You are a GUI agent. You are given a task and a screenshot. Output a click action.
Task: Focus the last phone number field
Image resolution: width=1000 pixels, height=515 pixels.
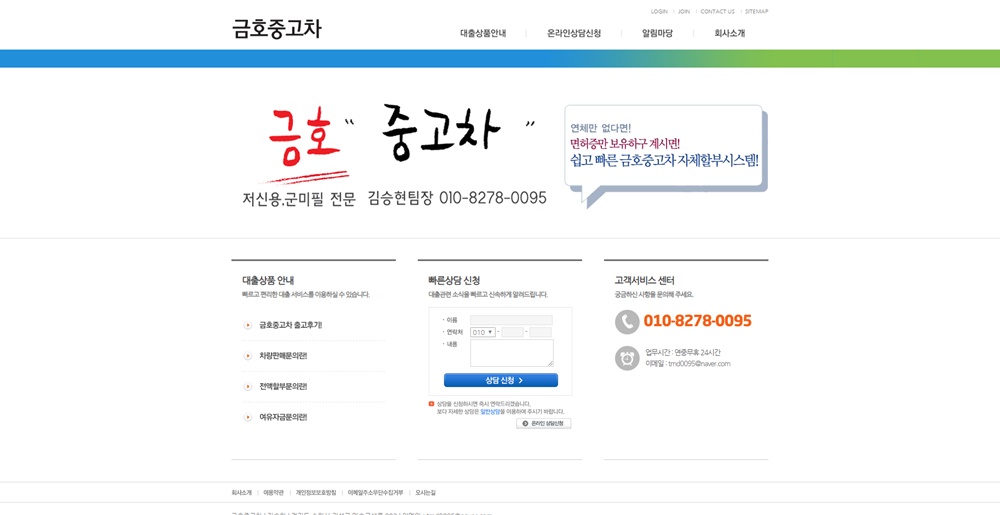541,332
